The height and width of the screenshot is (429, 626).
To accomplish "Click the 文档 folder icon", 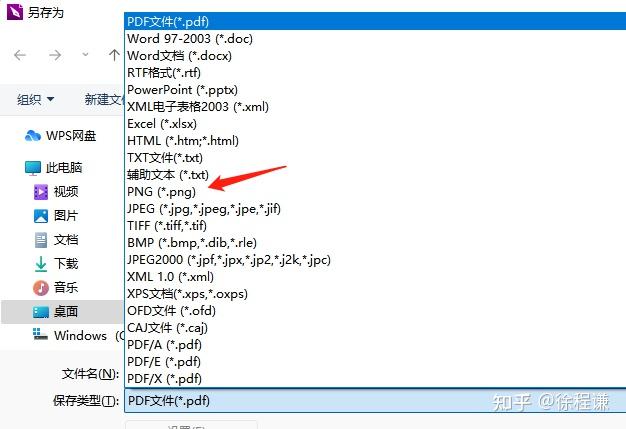I will (41, 240).
